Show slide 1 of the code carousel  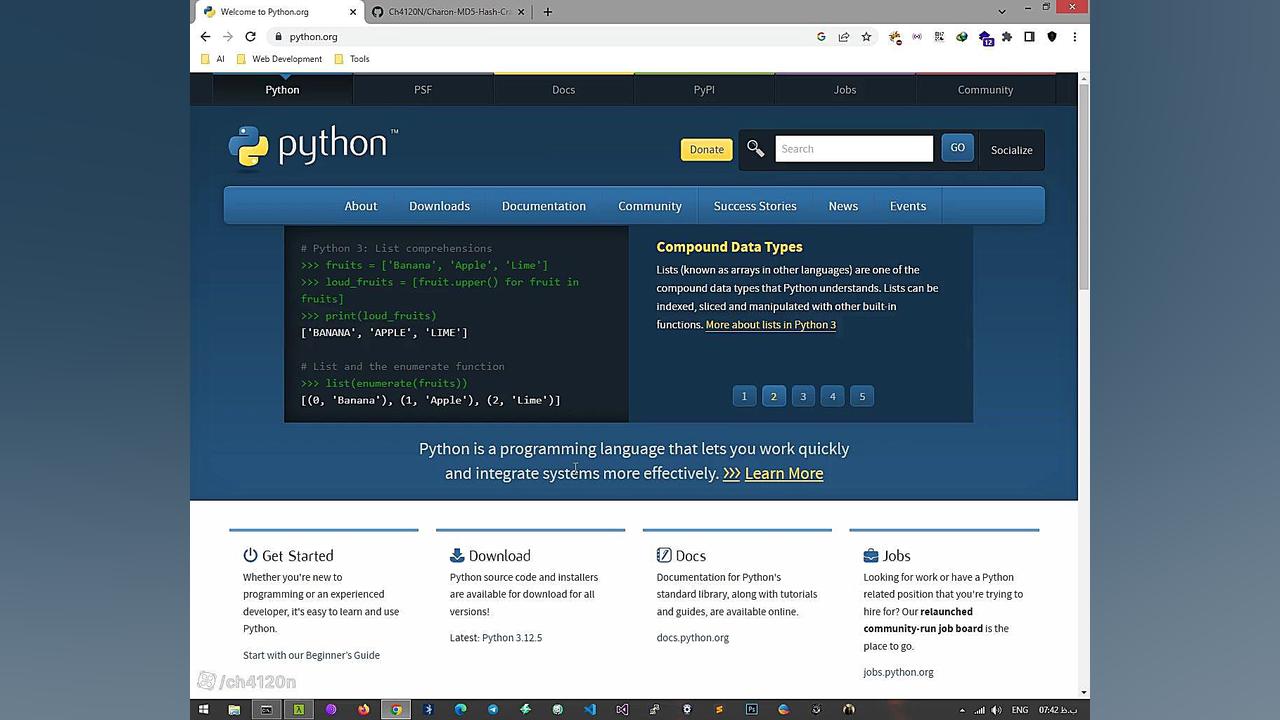[744, 396]
